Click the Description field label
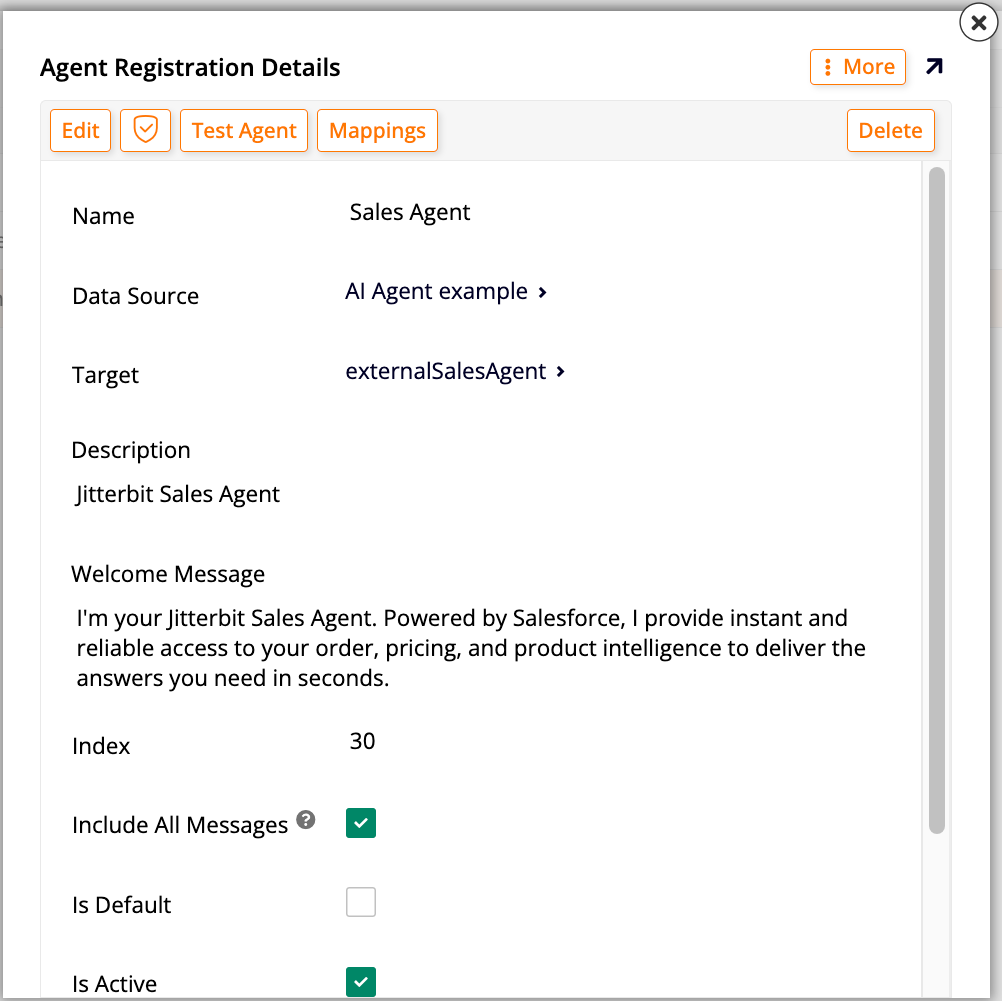1002x1001 pixels. pos(131,451)
